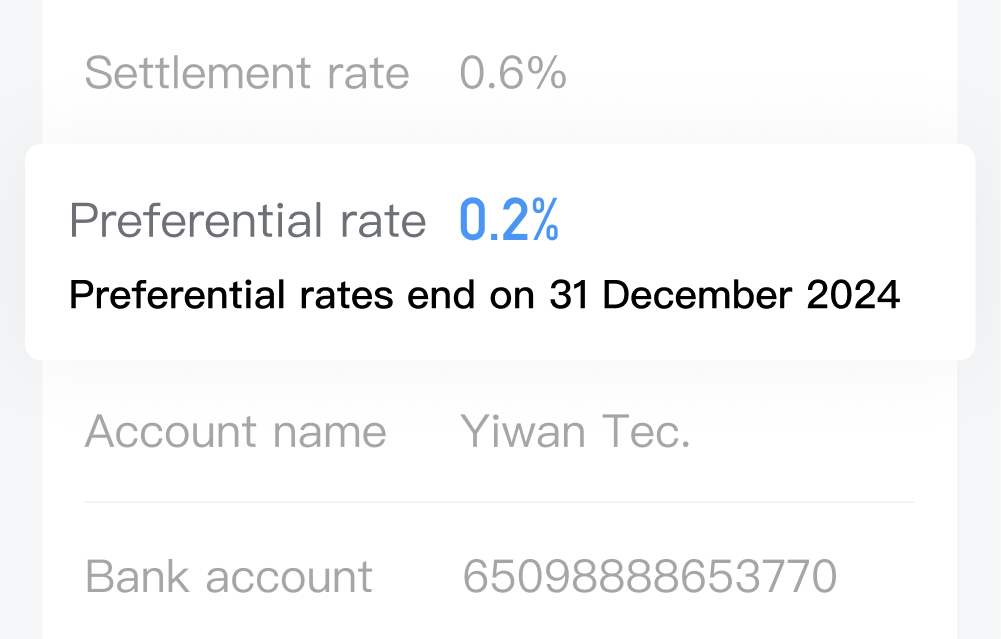The width and height of the screenshot is (1001, 639).
Task: Select the word Yiwan in account name
Action: click(x=523, y=432)
